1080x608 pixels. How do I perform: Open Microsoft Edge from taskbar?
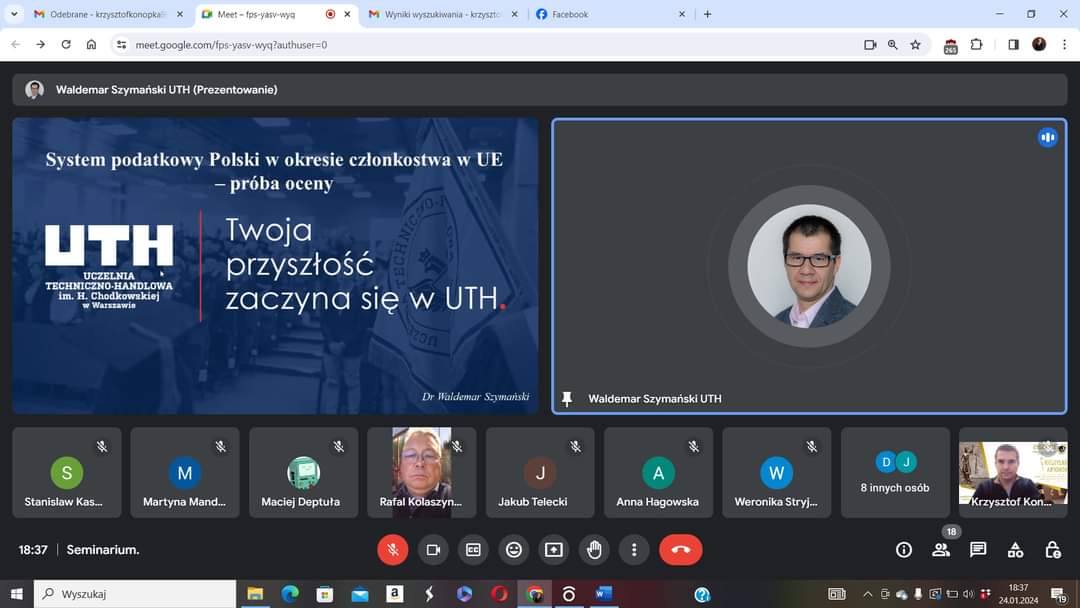[x=290, y=594]
